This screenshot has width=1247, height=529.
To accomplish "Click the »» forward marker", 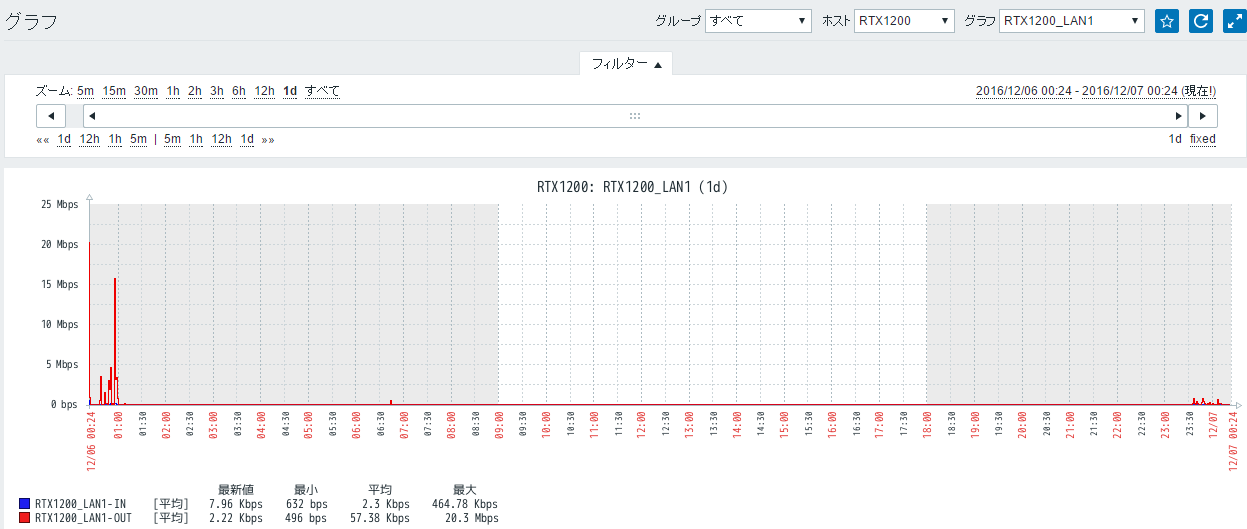I will 268,140.
